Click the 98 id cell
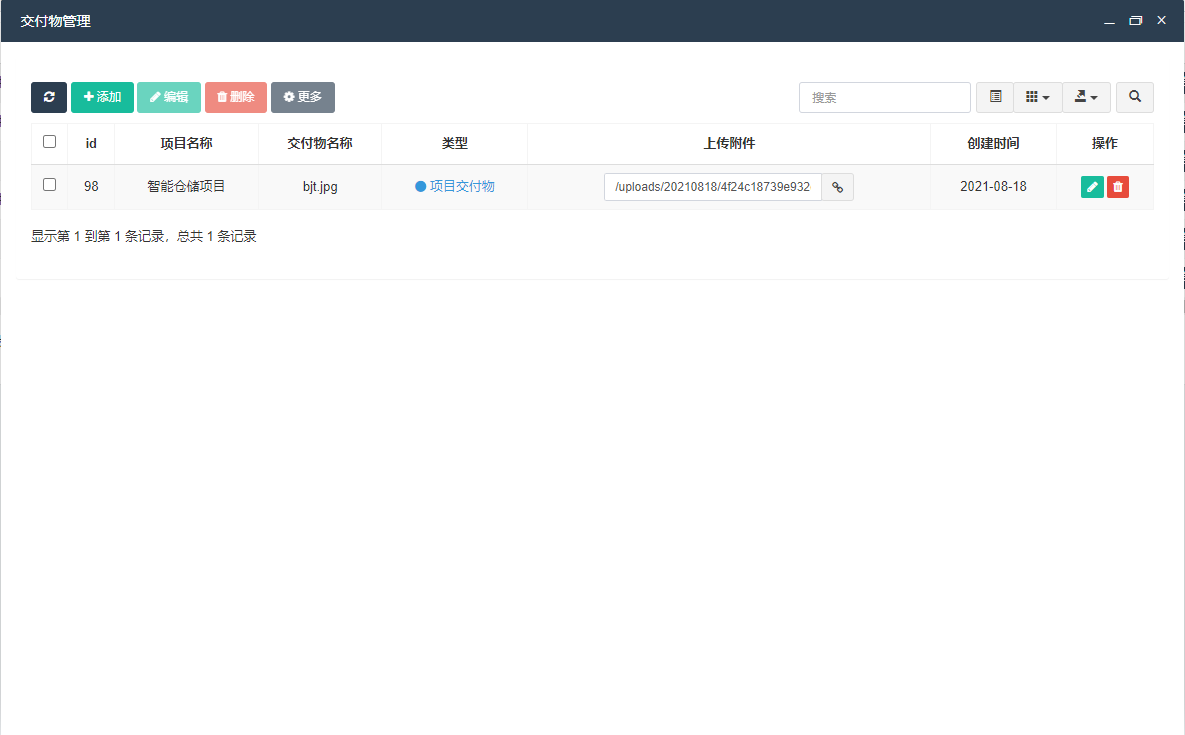 pyautogui.click(x=91, y=186)
